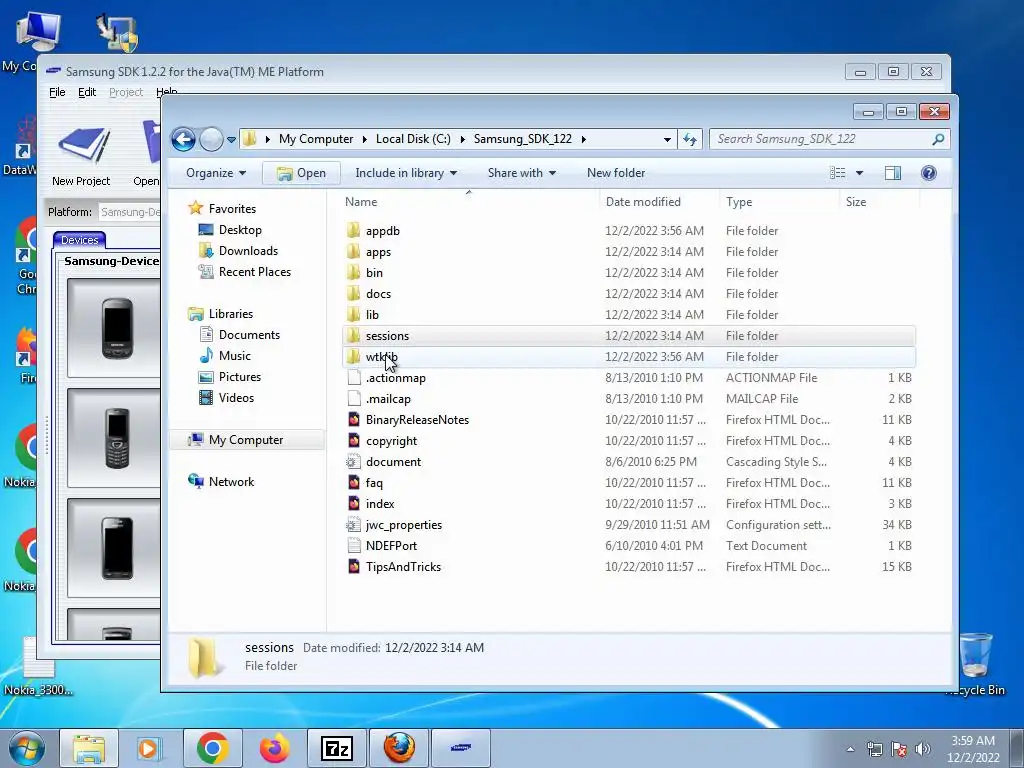Viewport: 1024px width, 768px height.
Task: Click the Windows Start button
Action: (27, 748)
